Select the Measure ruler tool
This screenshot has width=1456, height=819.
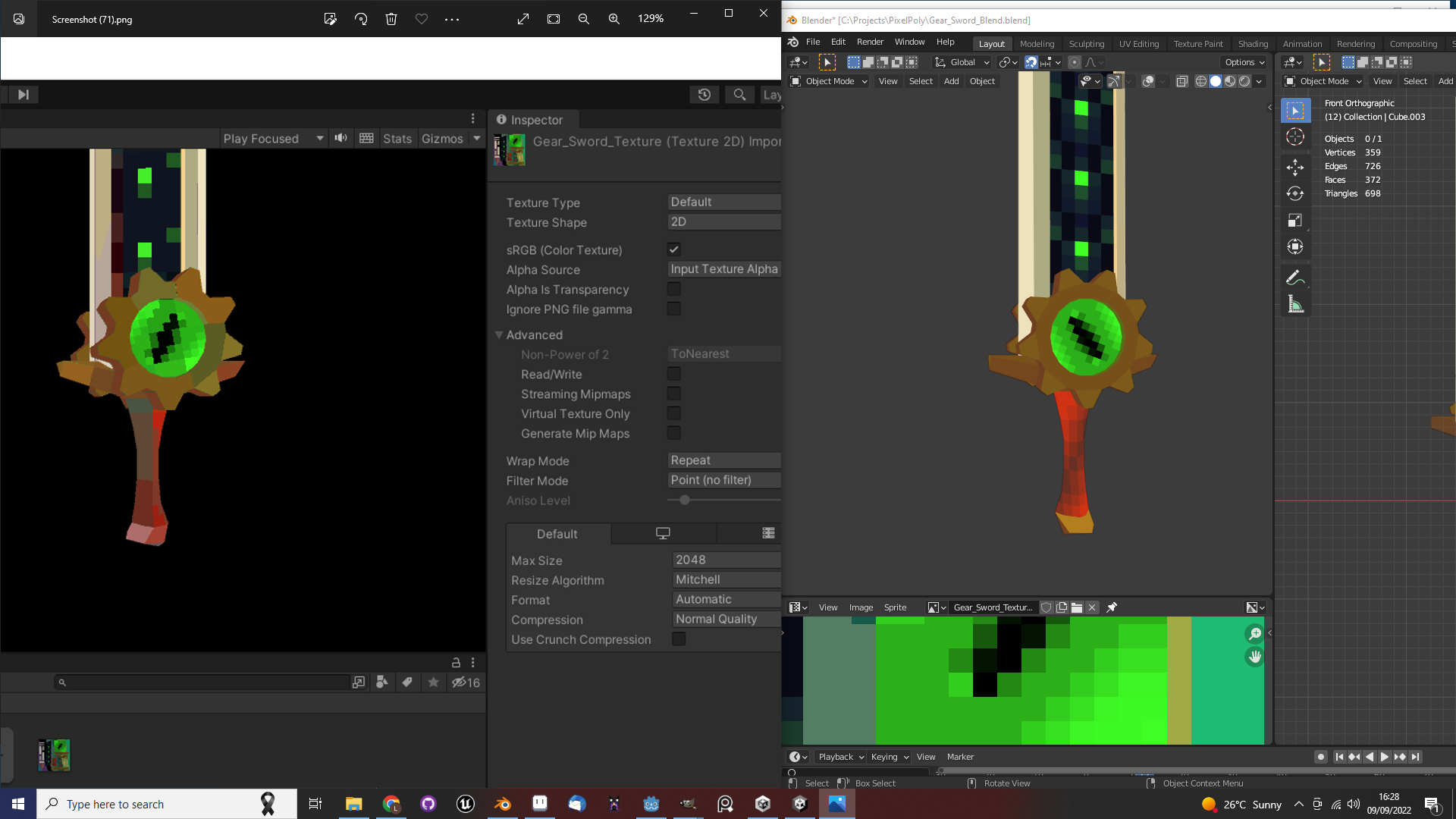1295,305
